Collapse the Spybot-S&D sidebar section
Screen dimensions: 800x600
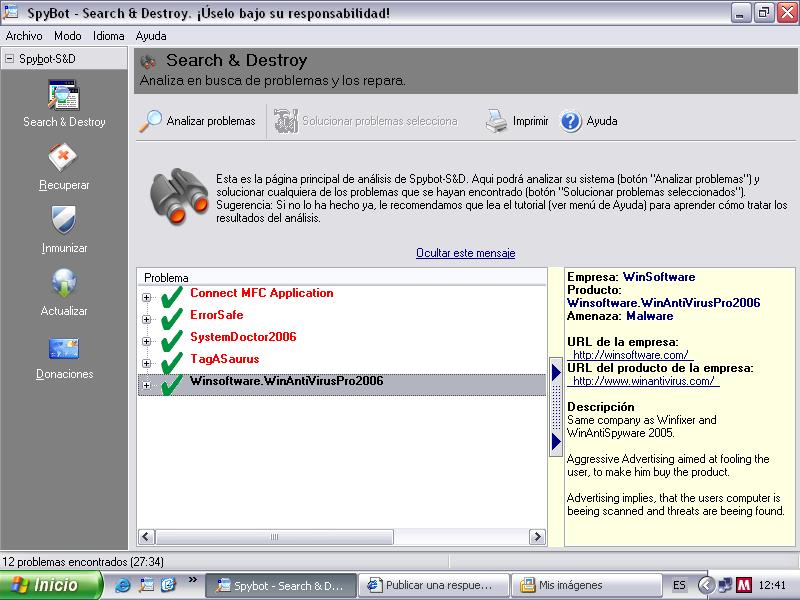point(10,59)
